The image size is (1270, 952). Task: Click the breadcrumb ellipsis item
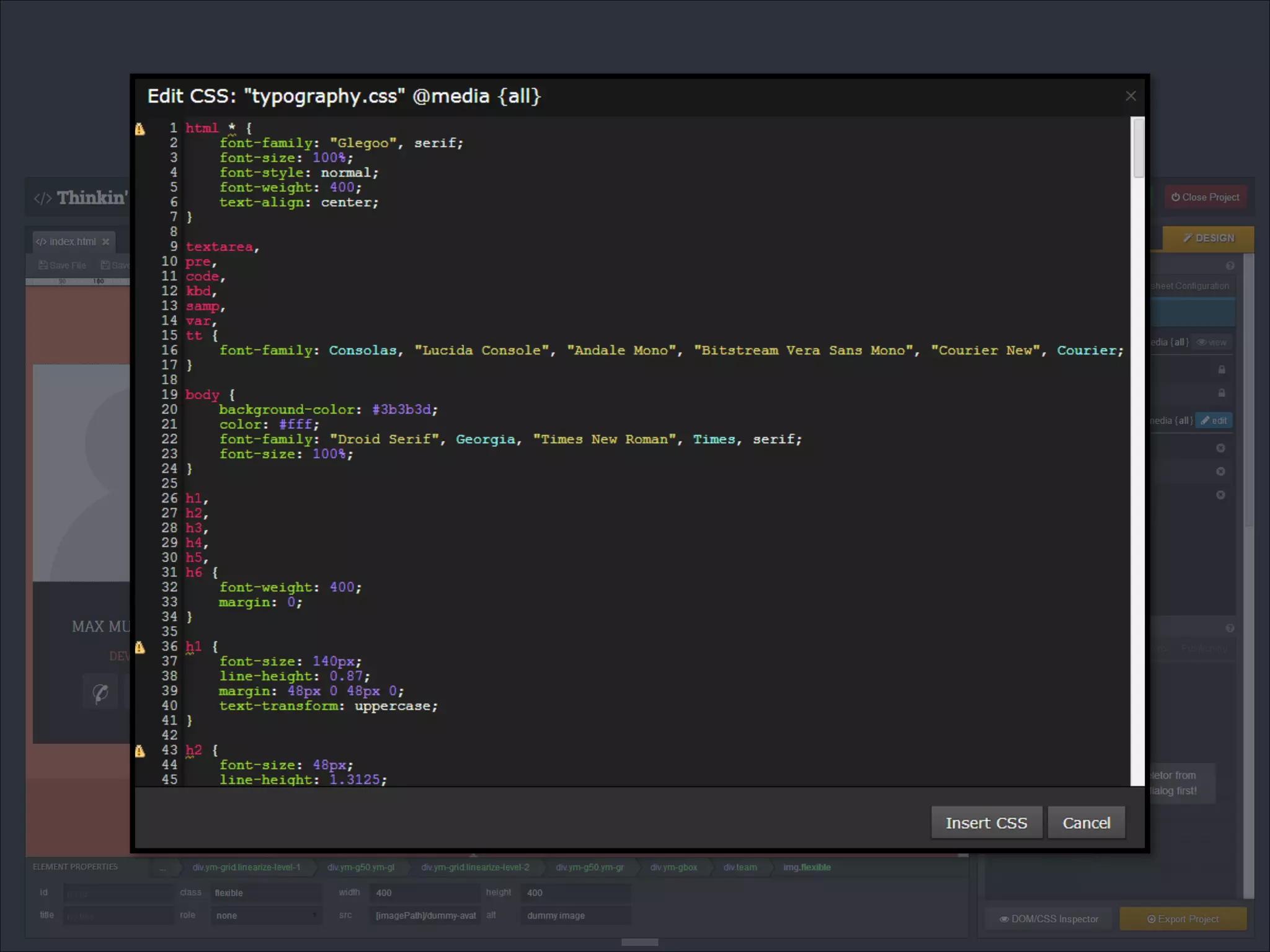coord(162,868)
